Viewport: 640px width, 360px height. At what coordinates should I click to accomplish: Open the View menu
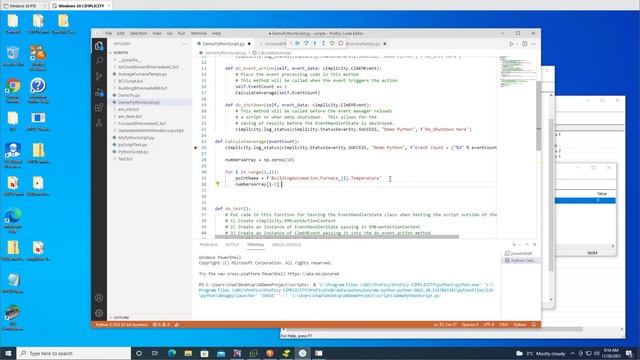tap(157, 33)
